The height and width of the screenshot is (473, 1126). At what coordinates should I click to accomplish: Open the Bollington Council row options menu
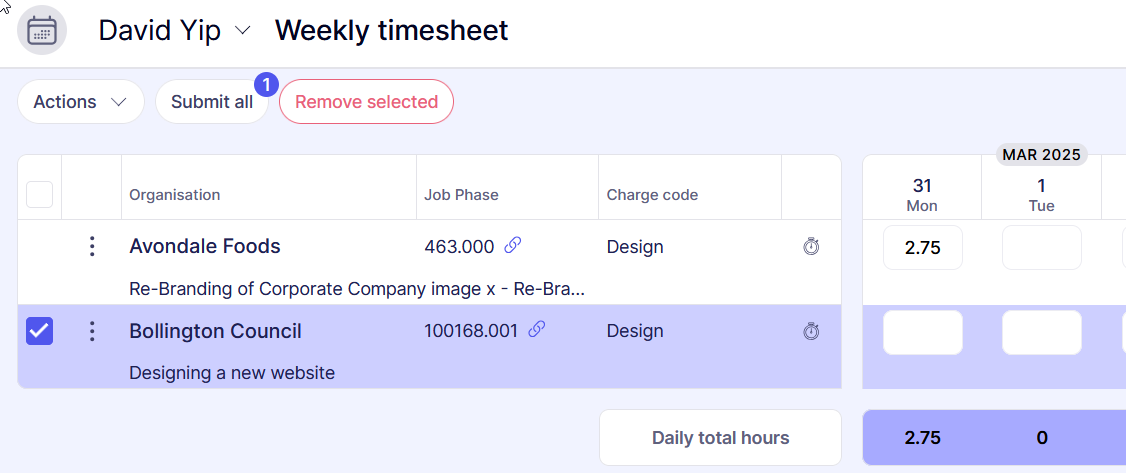pos(92,331)
